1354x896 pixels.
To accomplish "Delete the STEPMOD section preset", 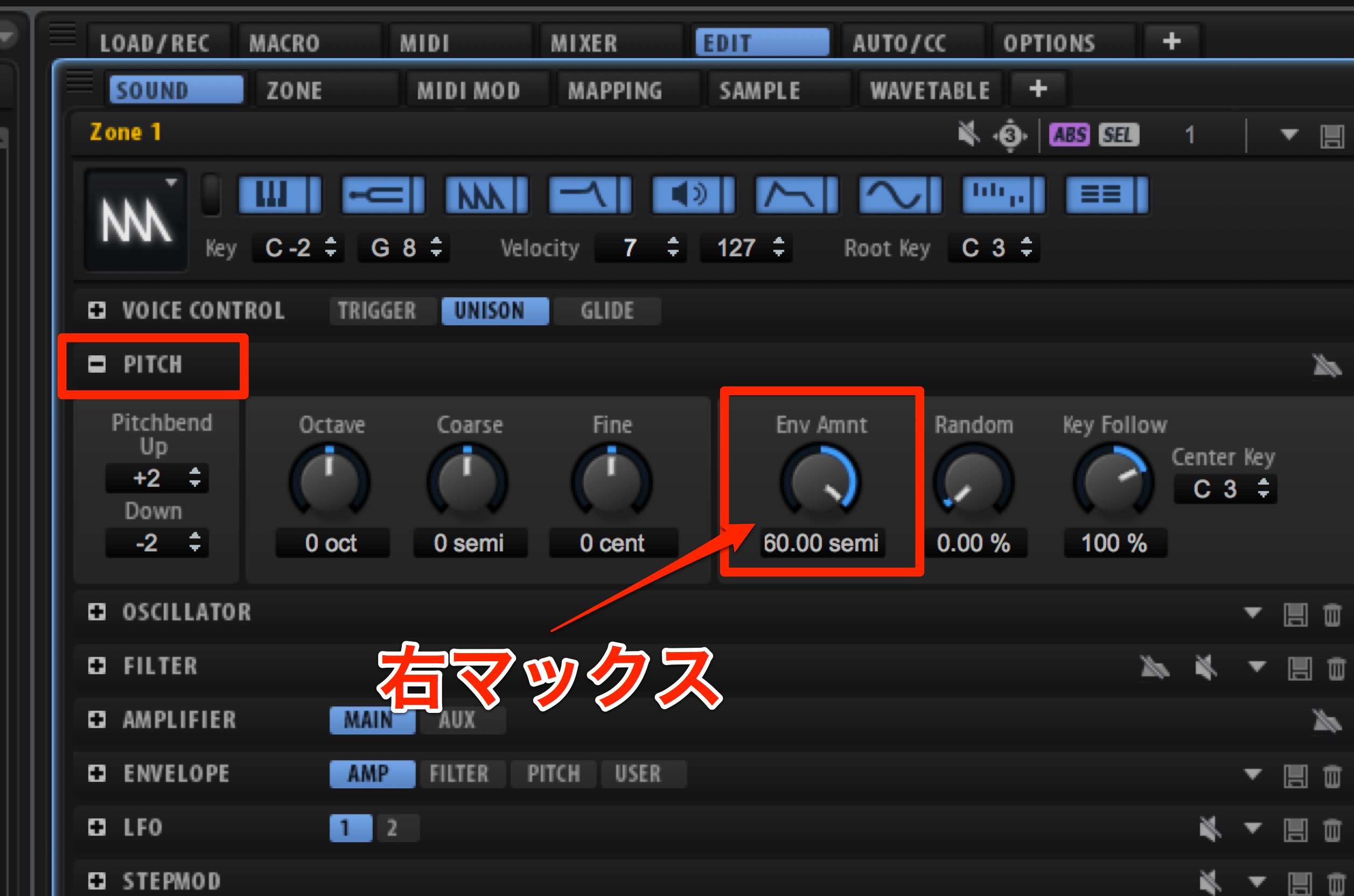I will [x=1336, y=884].
